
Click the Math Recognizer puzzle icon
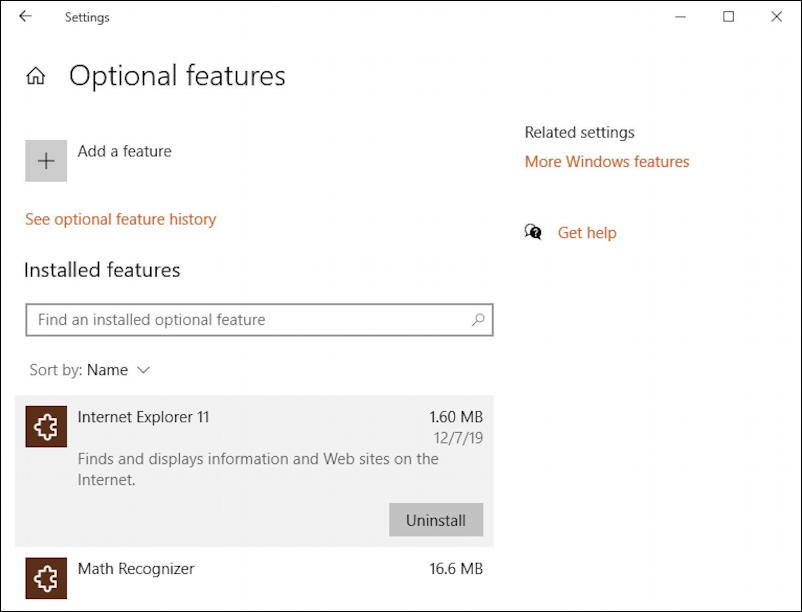[x=46, y=578]
